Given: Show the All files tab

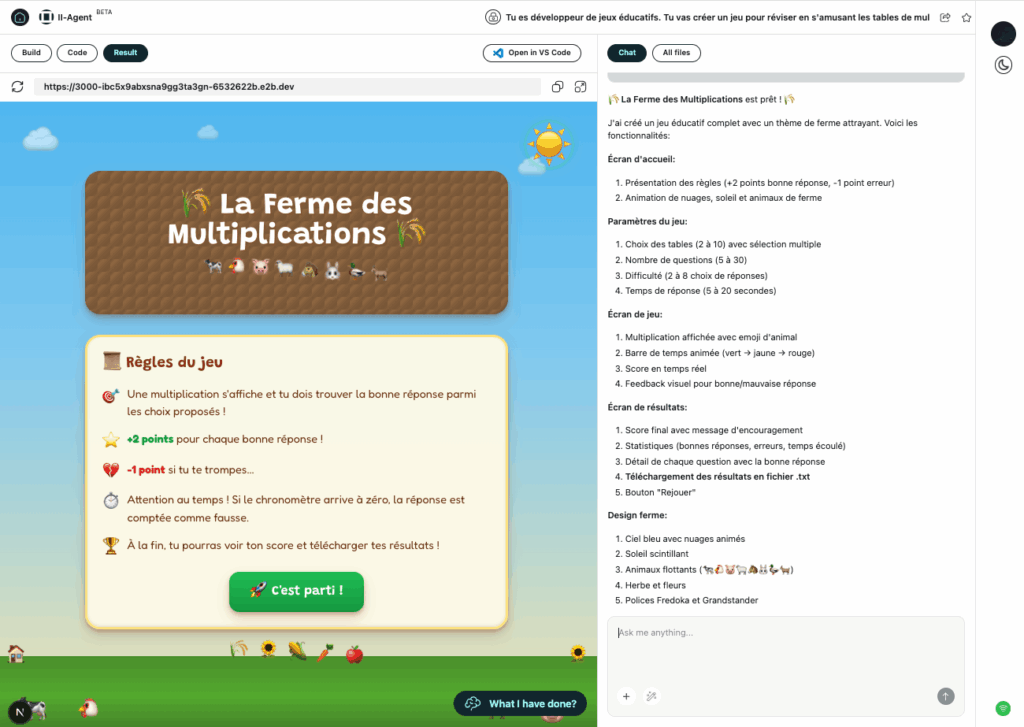Looking at the screenshot, I should point(677,53).
